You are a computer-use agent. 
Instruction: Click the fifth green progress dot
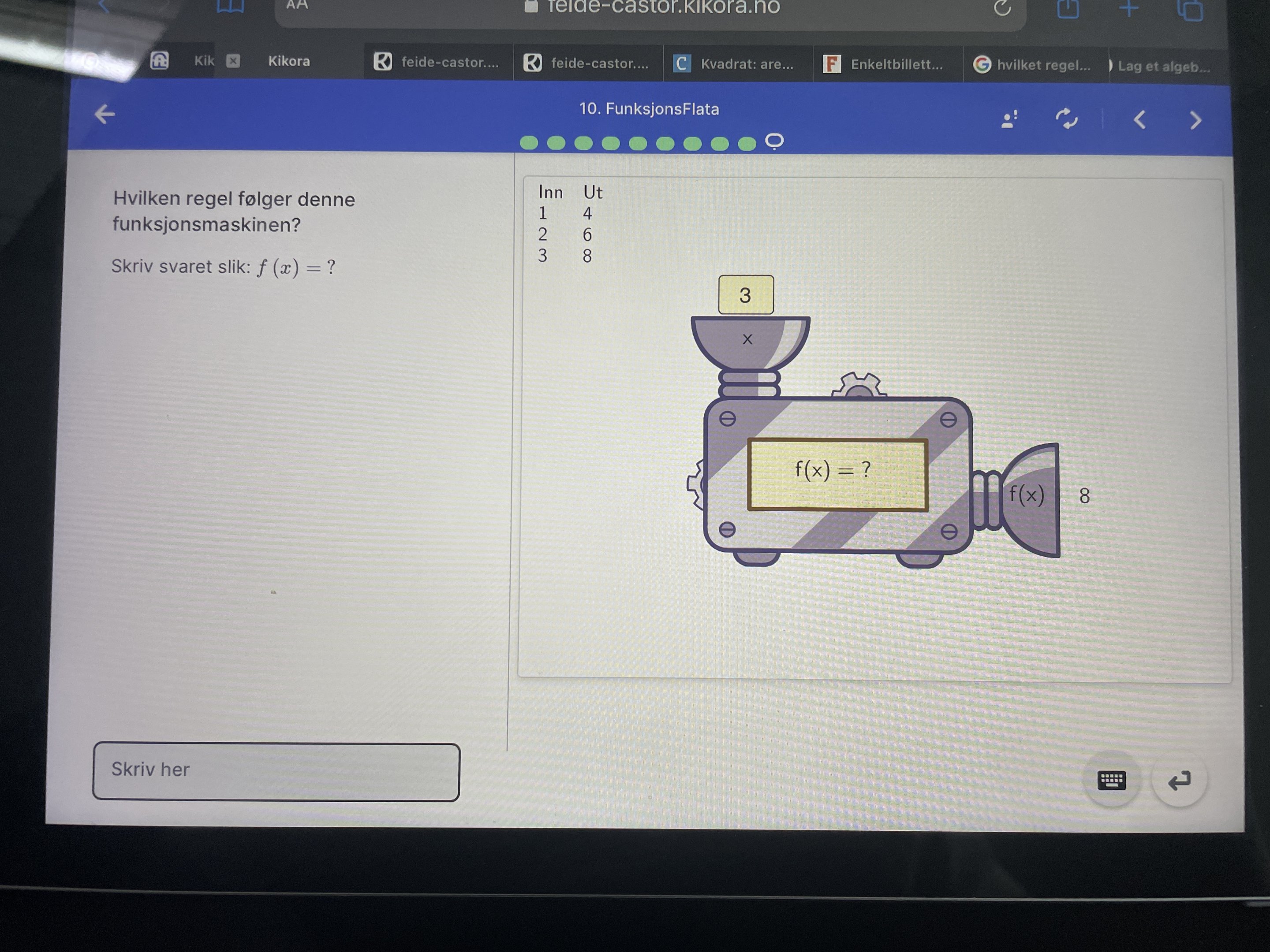pyautogui.click(x=638, y=143)
